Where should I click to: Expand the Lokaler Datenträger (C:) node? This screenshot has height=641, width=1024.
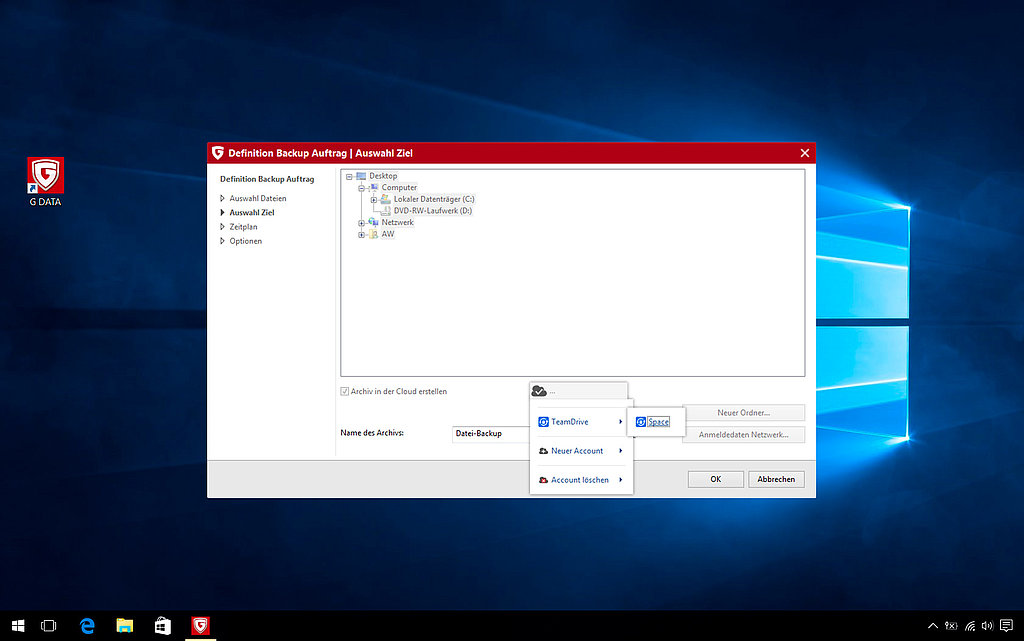373,199
